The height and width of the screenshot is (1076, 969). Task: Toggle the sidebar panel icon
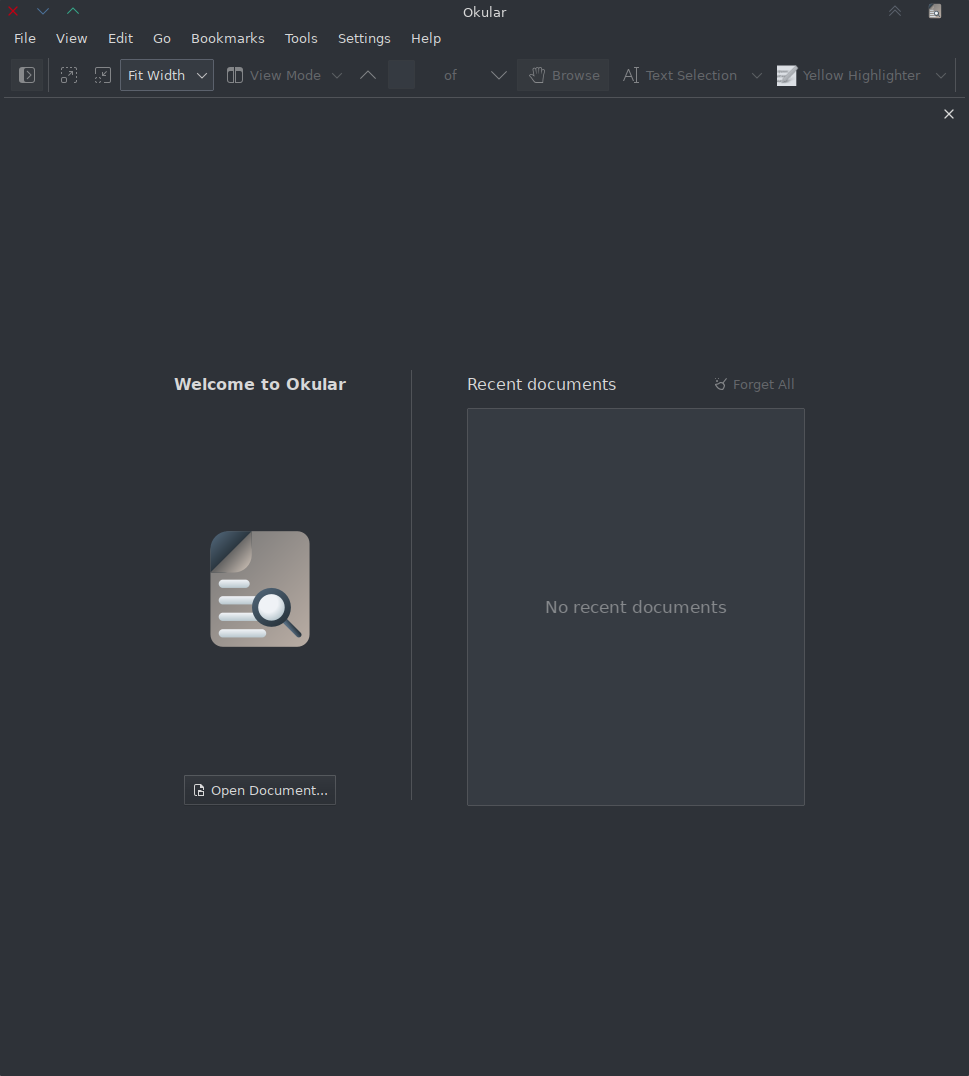[x=27, y=75]
